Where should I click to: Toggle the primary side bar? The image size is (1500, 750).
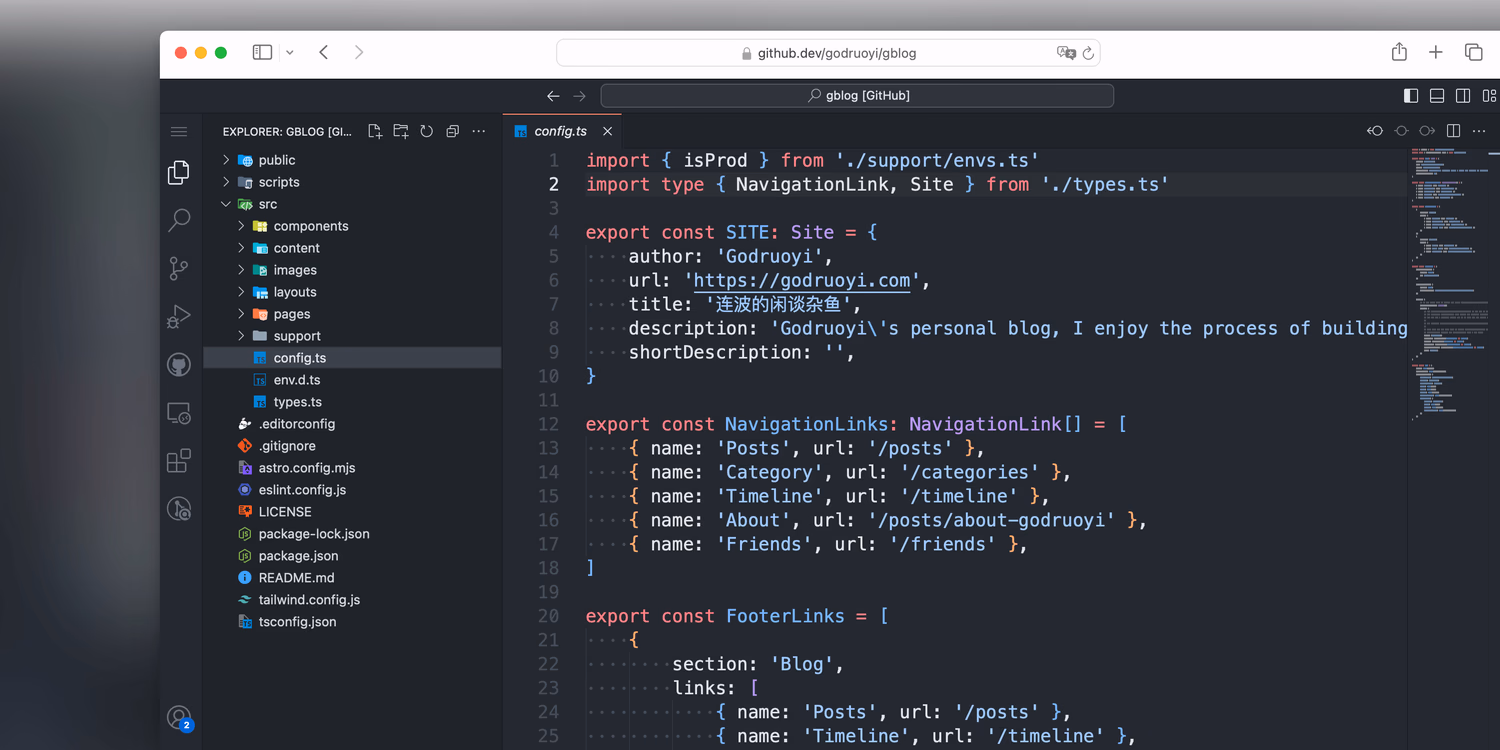click(1411, 96)
